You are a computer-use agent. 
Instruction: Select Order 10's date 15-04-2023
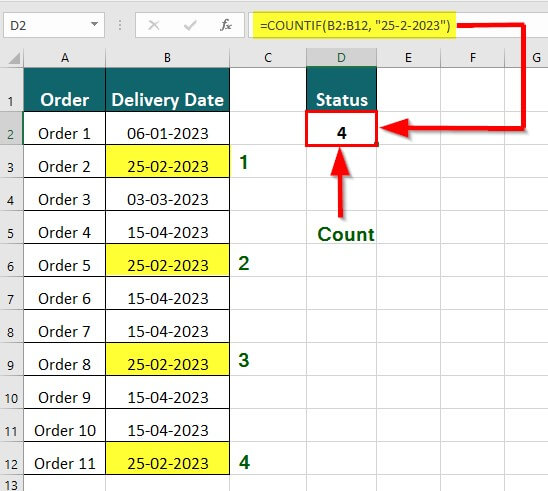[167, 425]
